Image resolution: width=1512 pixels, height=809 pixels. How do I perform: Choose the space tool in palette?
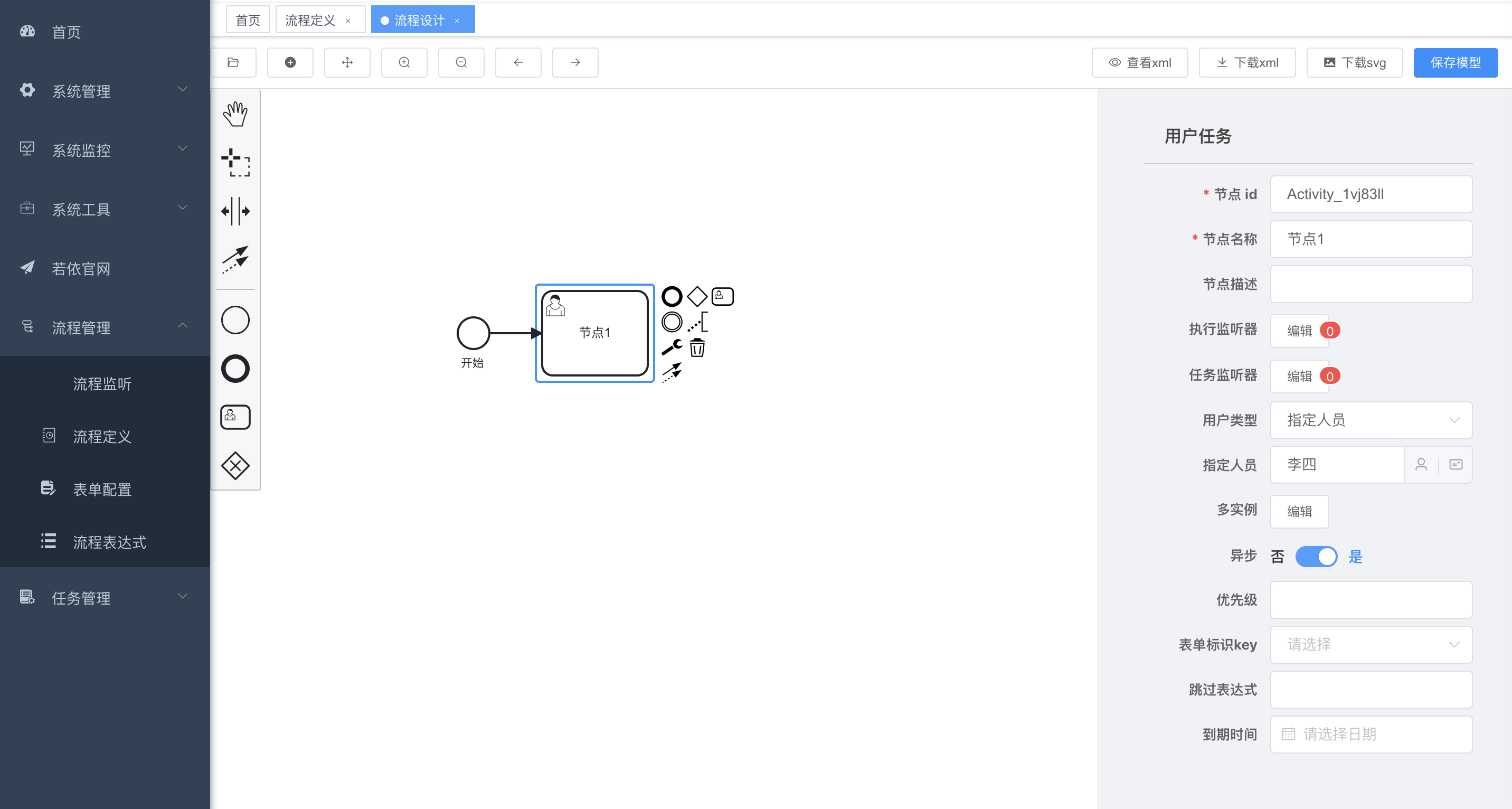click(x=235, y=211)
